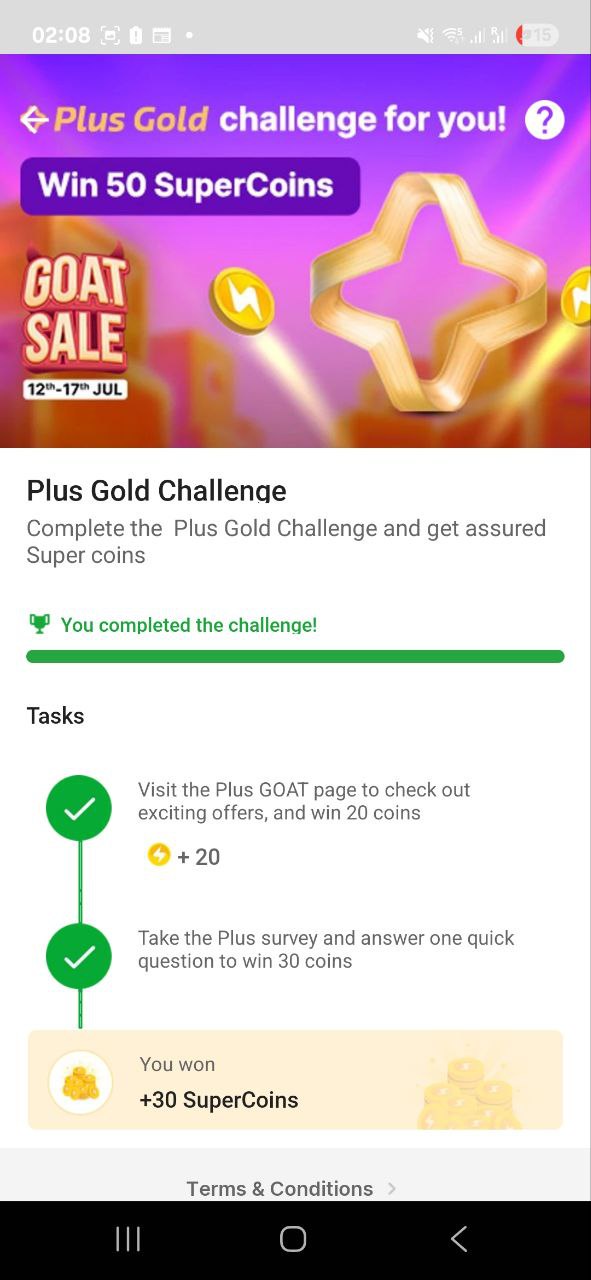Open Android recent apps button
Image resolution: width=591 pixels, height=1280 pixels.
point(128,1240)
